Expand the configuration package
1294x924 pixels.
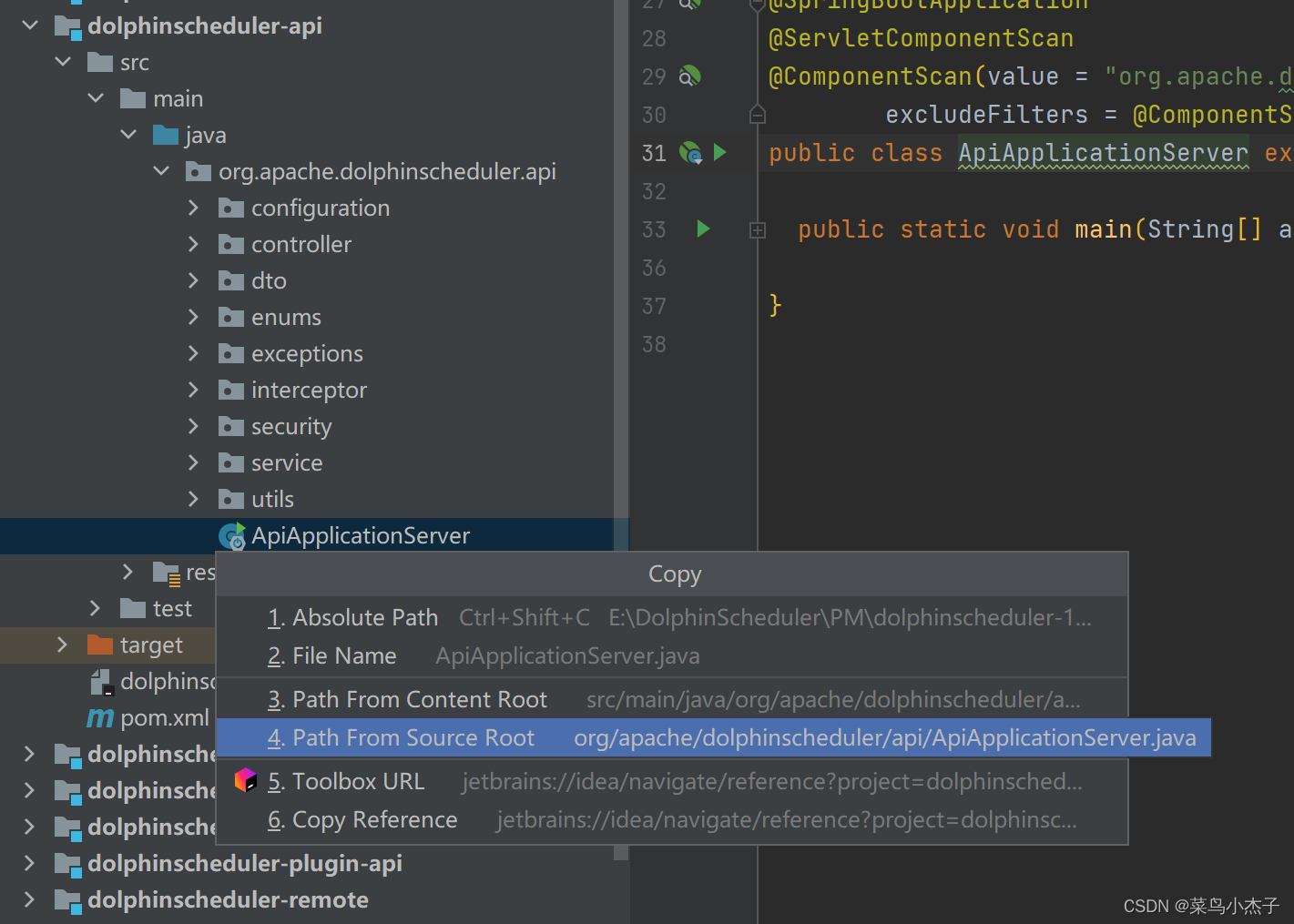[x=193, y=208]
